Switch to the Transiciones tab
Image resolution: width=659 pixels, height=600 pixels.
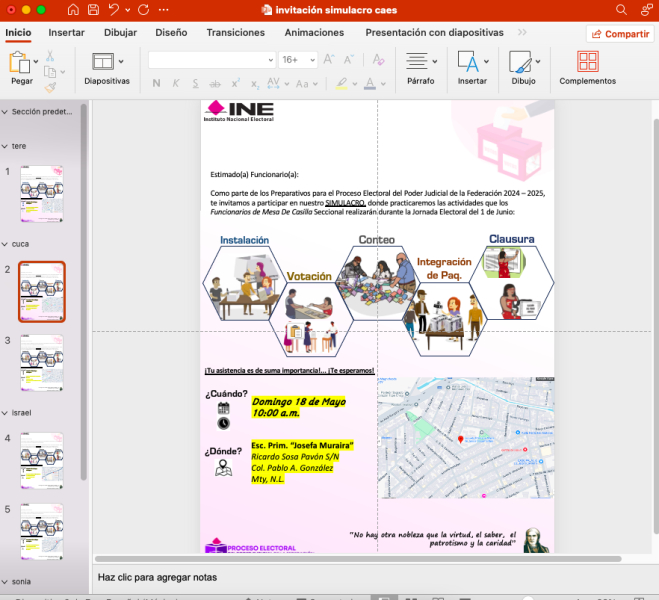tap(235, 32)
